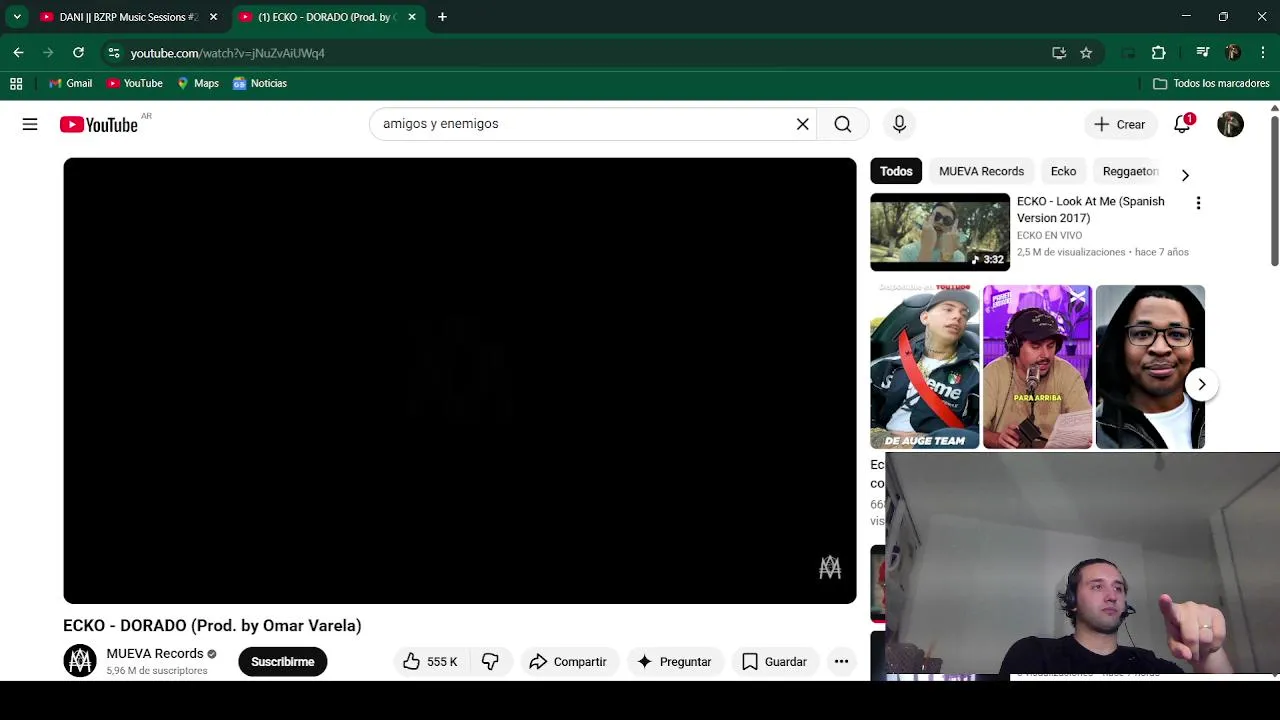Close the DANI BZRP tab
The image size is (1280, 720).
(x=213, y=17)
